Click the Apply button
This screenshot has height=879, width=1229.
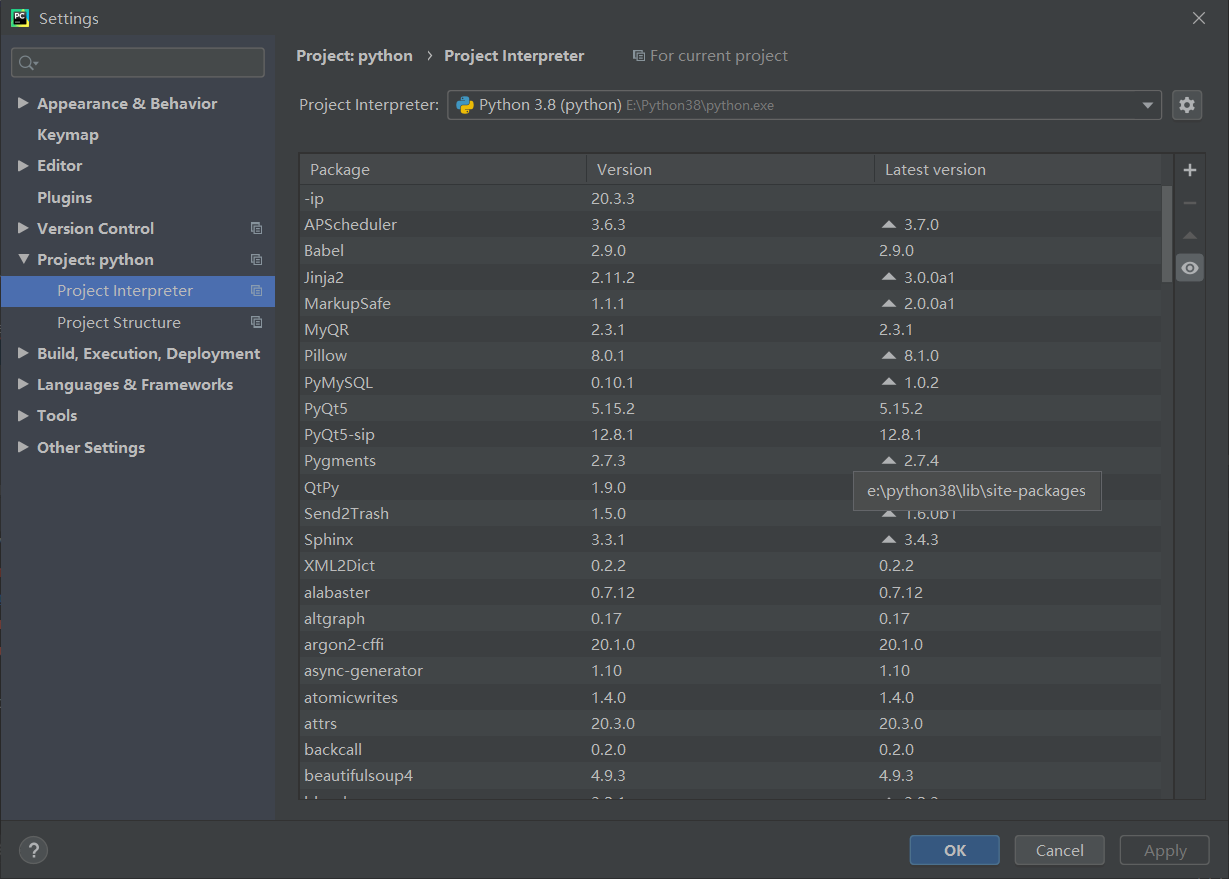(1165, 850)
